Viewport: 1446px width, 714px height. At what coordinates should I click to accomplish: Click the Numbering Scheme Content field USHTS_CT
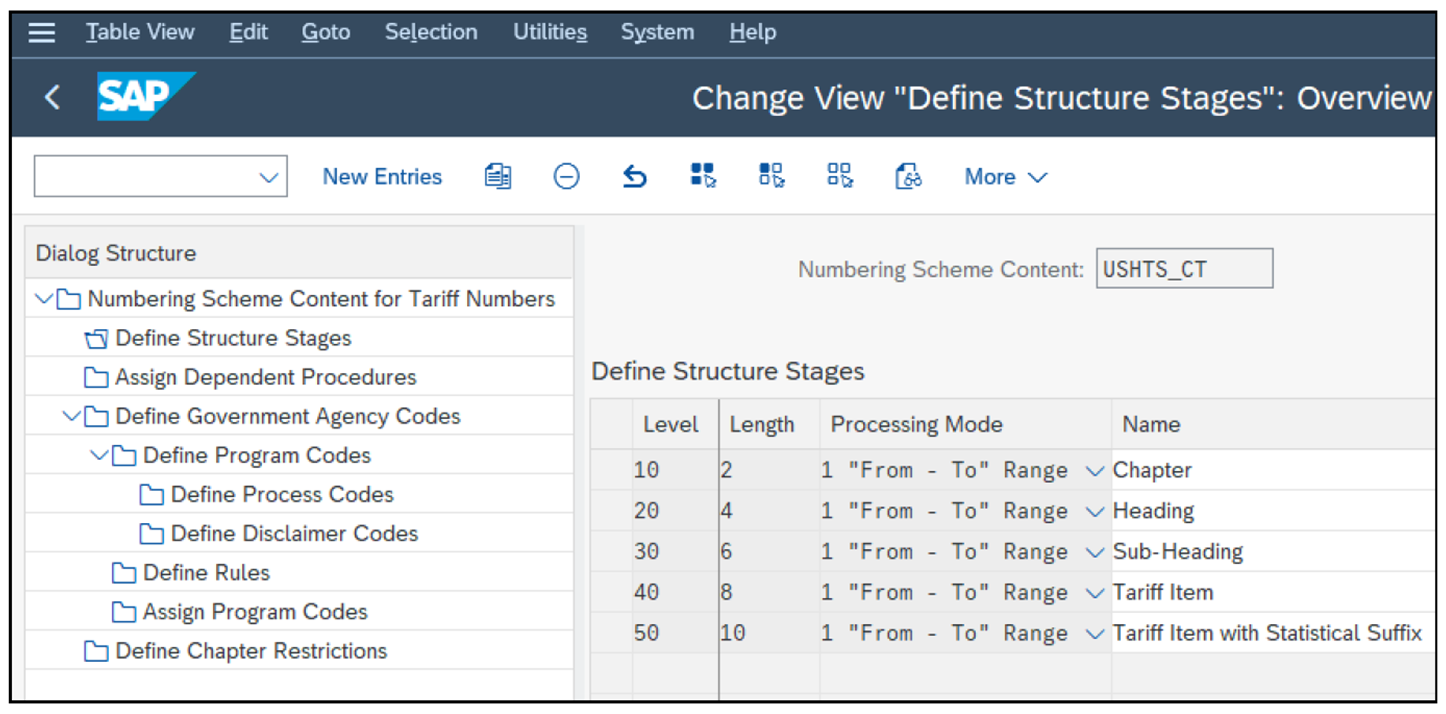pyautogui.click(x=1184, y=269)
